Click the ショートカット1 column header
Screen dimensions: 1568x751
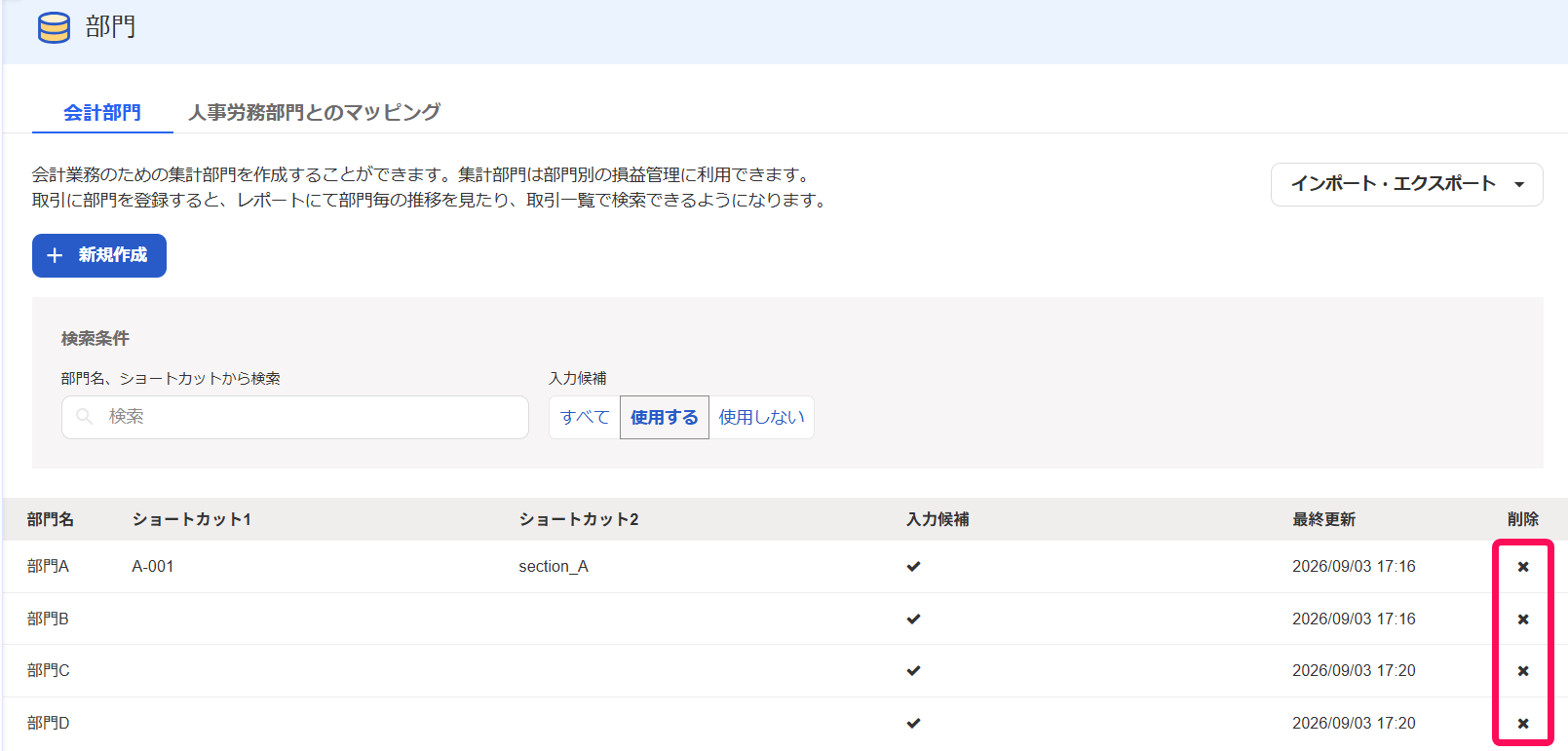[x=192, y=519]
